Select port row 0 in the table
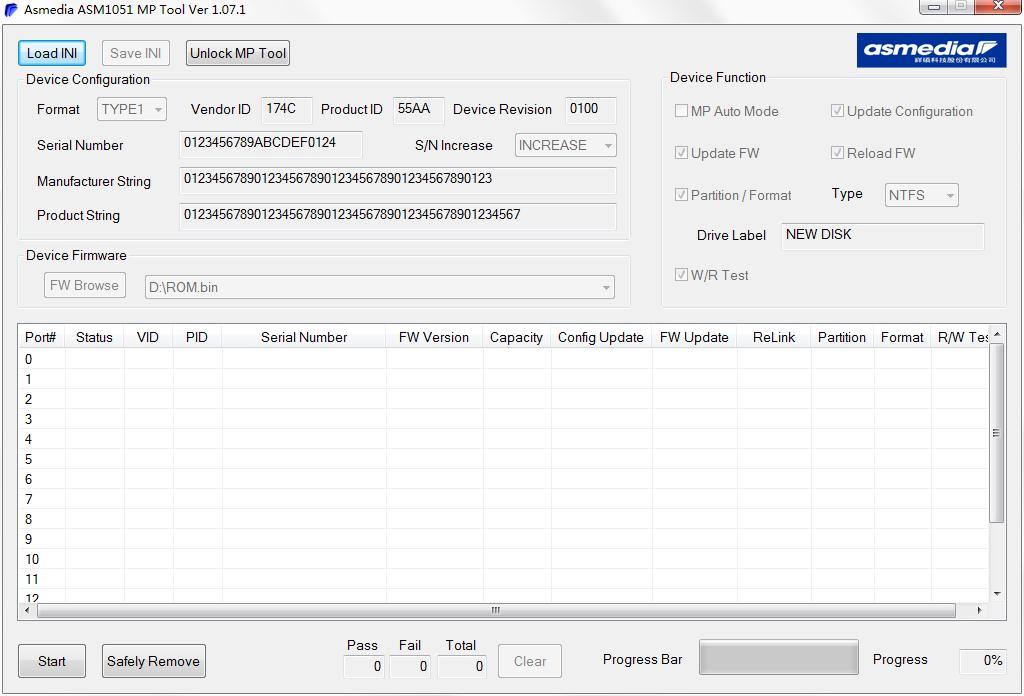 [503, 359]
